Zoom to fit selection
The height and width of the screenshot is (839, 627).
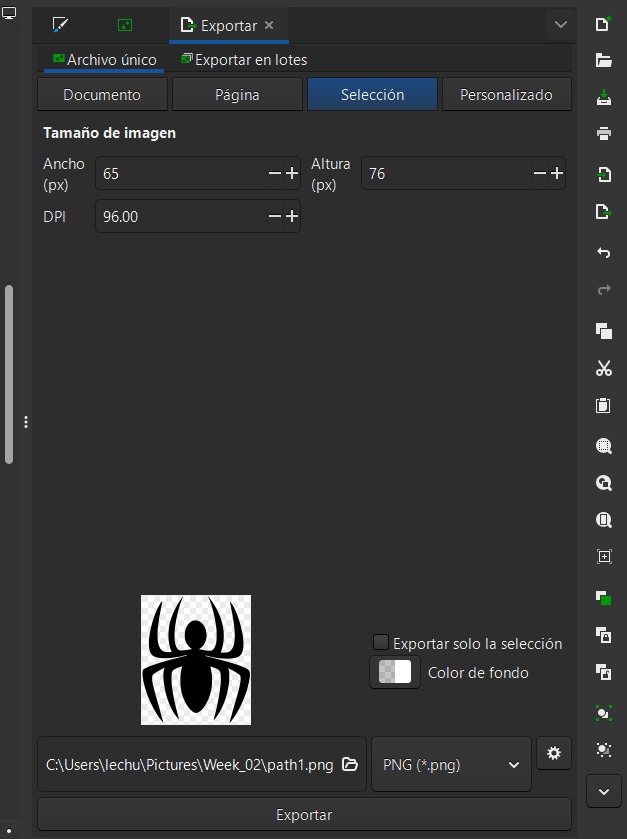coord(603,446)
